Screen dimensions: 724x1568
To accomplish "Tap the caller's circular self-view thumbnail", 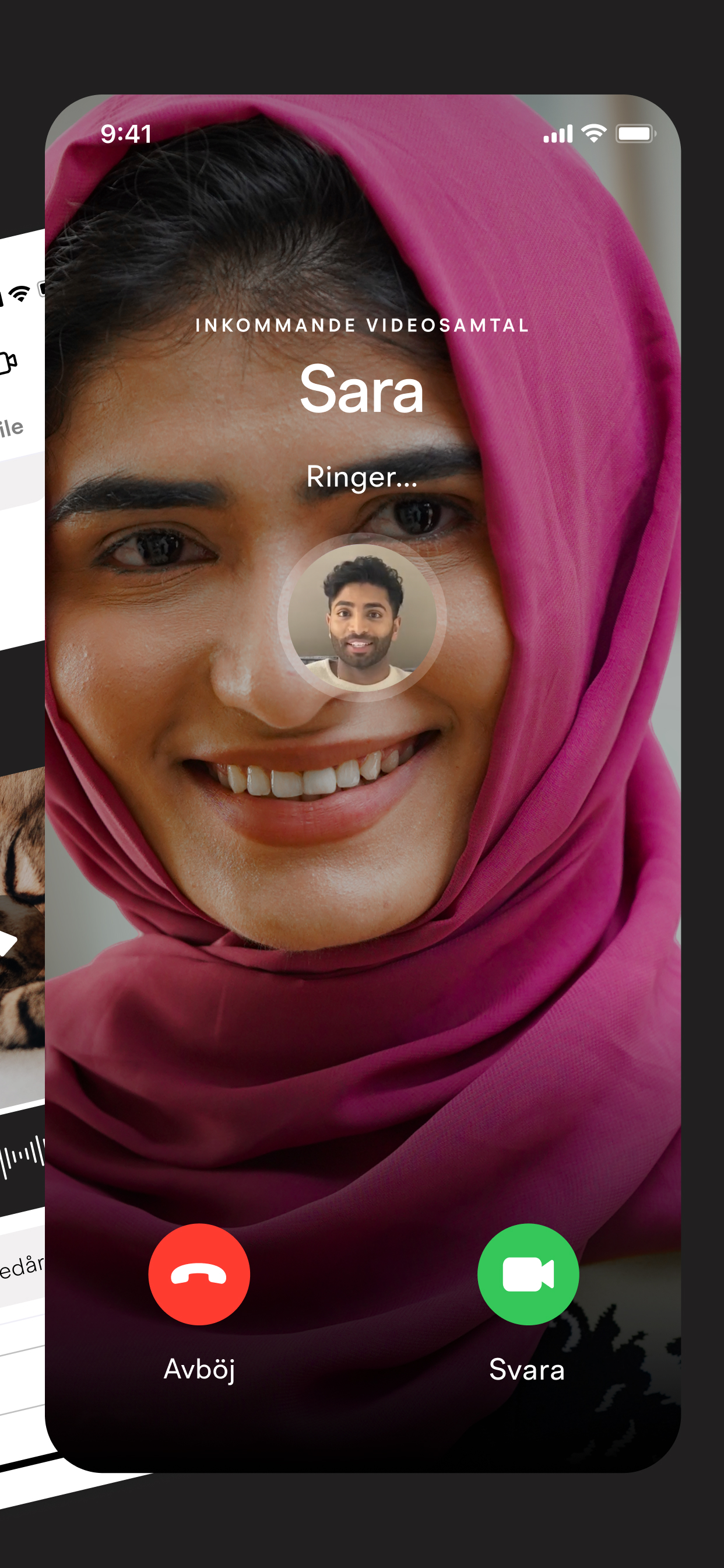I will click(x=362, y=617).
